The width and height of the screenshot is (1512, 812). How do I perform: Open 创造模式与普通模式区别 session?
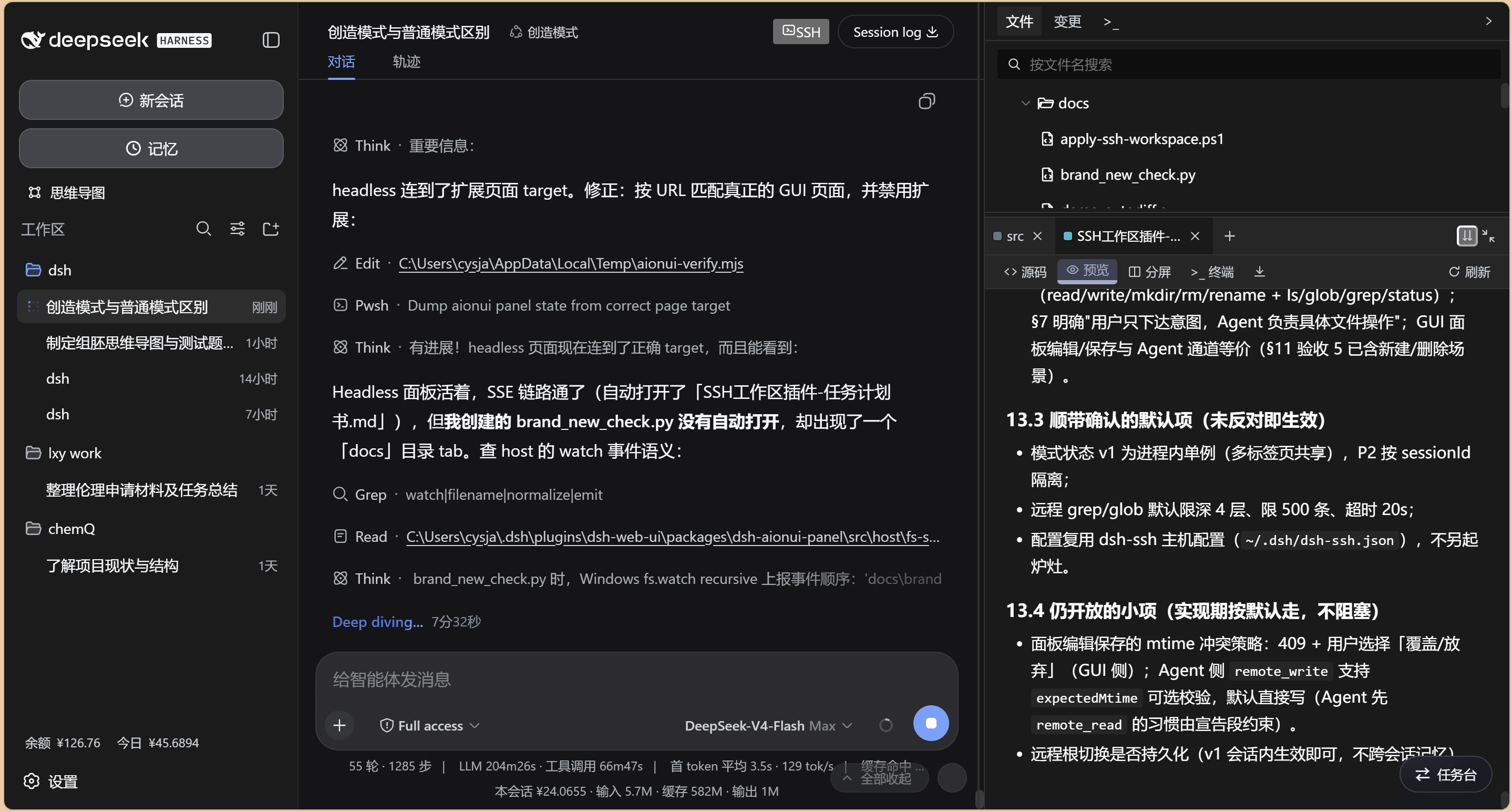pyautogui.click(x=151, y=307)
